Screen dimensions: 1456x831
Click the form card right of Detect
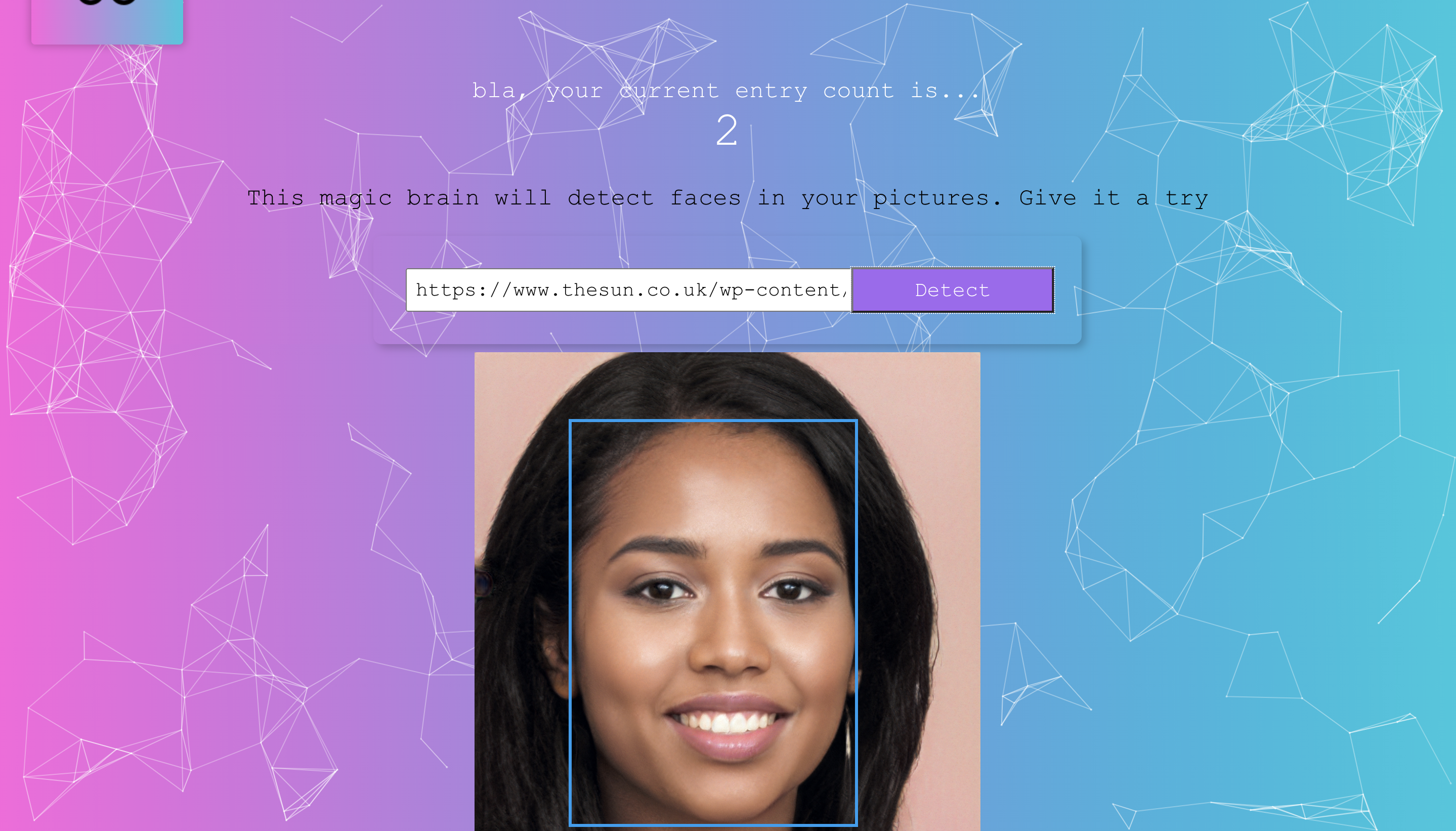tap(1067, 290)
